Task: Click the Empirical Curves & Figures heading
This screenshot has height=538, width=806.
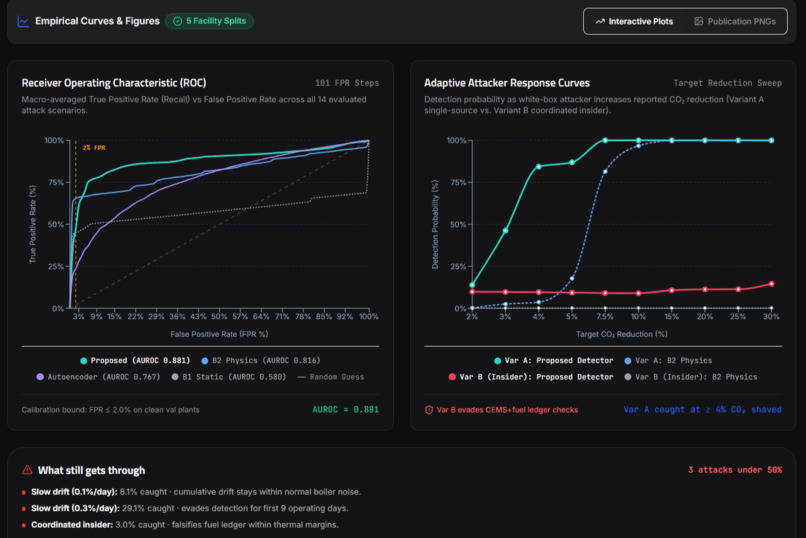Action: 97,21
